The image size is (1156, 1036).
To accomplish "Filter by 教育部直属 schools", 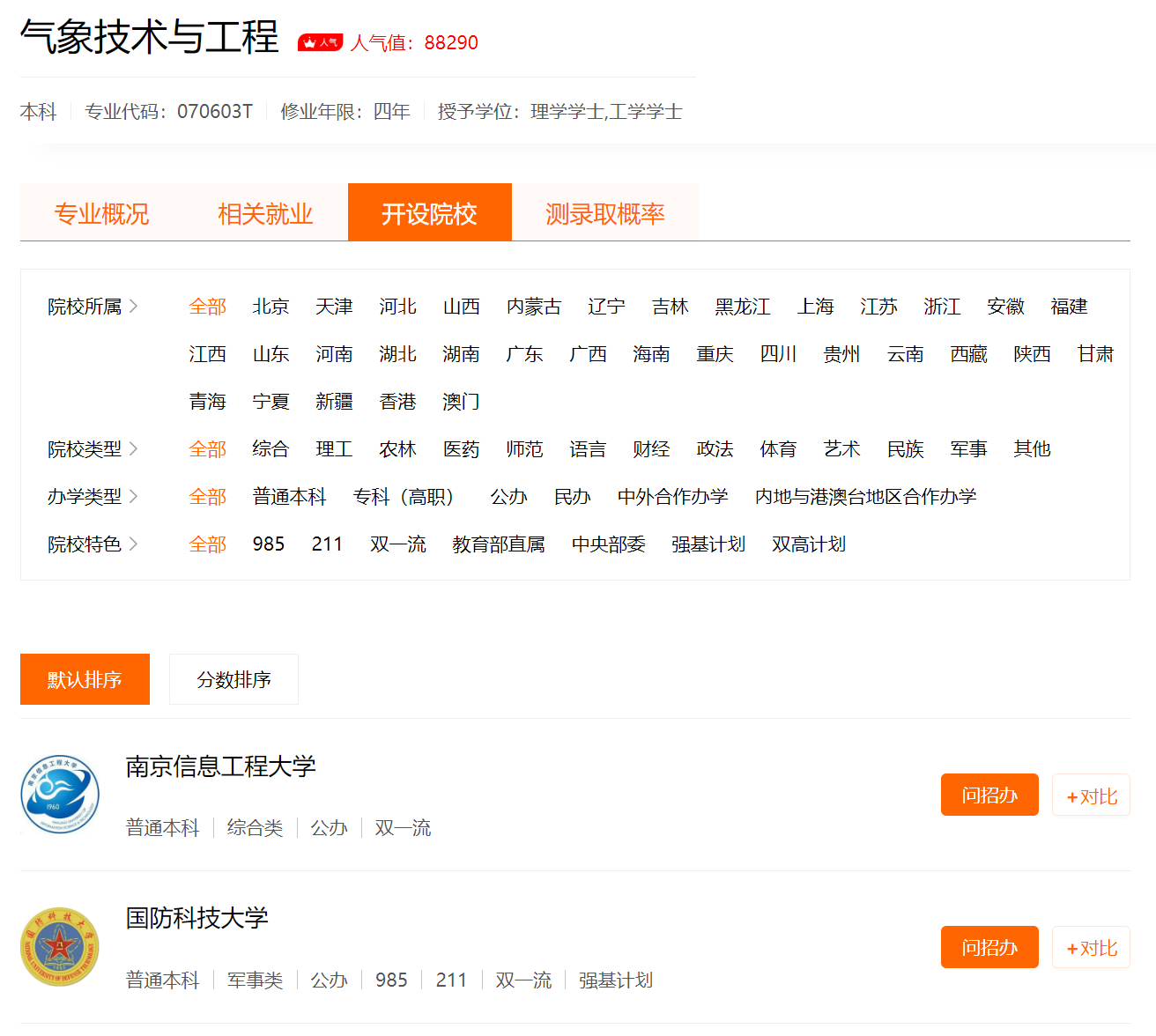I will (499, 544).
